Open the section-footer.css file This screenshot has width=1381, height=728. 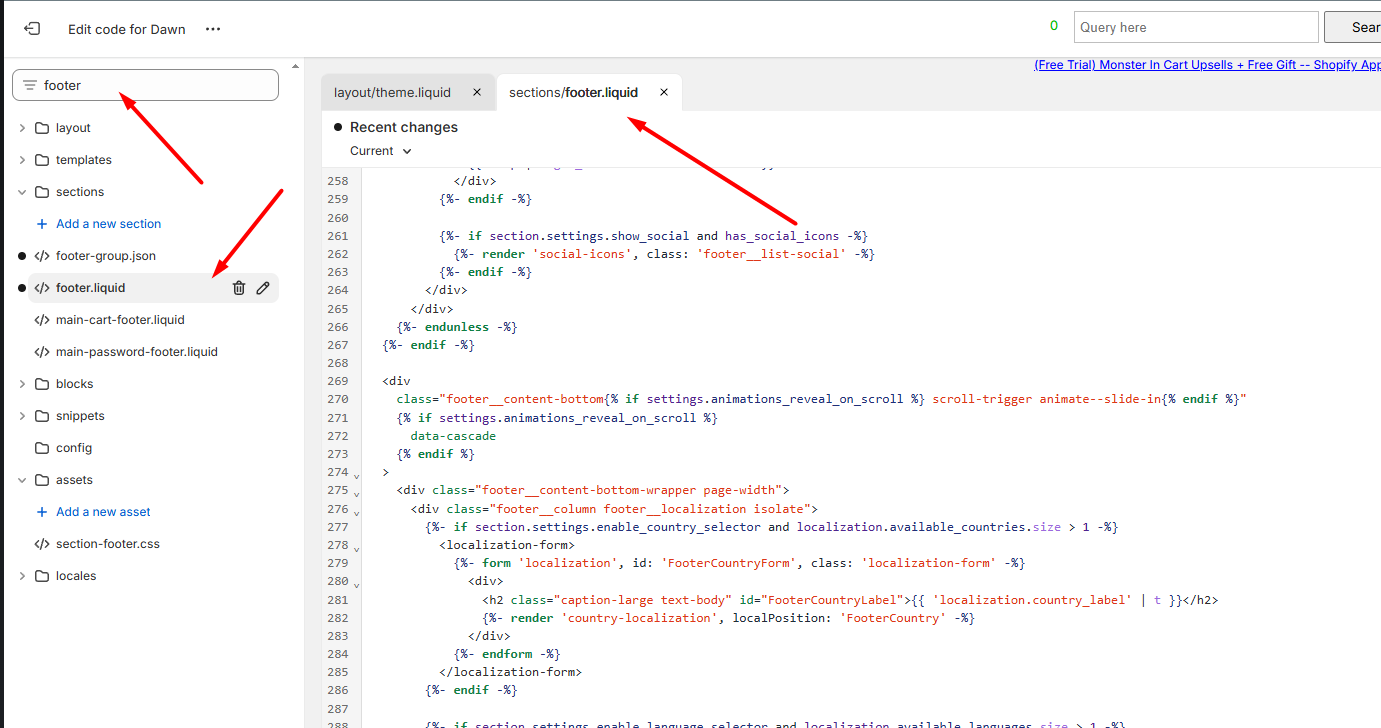pyautogui.click(x=107, y=544)
